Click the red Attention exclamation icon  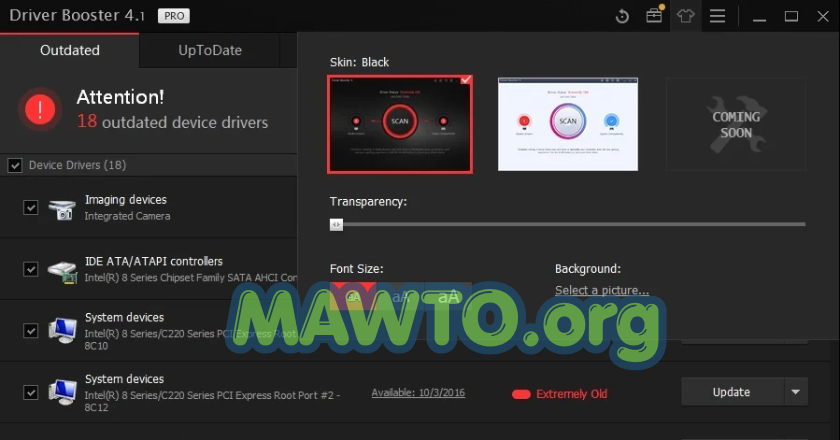click(x=40, y=109)
